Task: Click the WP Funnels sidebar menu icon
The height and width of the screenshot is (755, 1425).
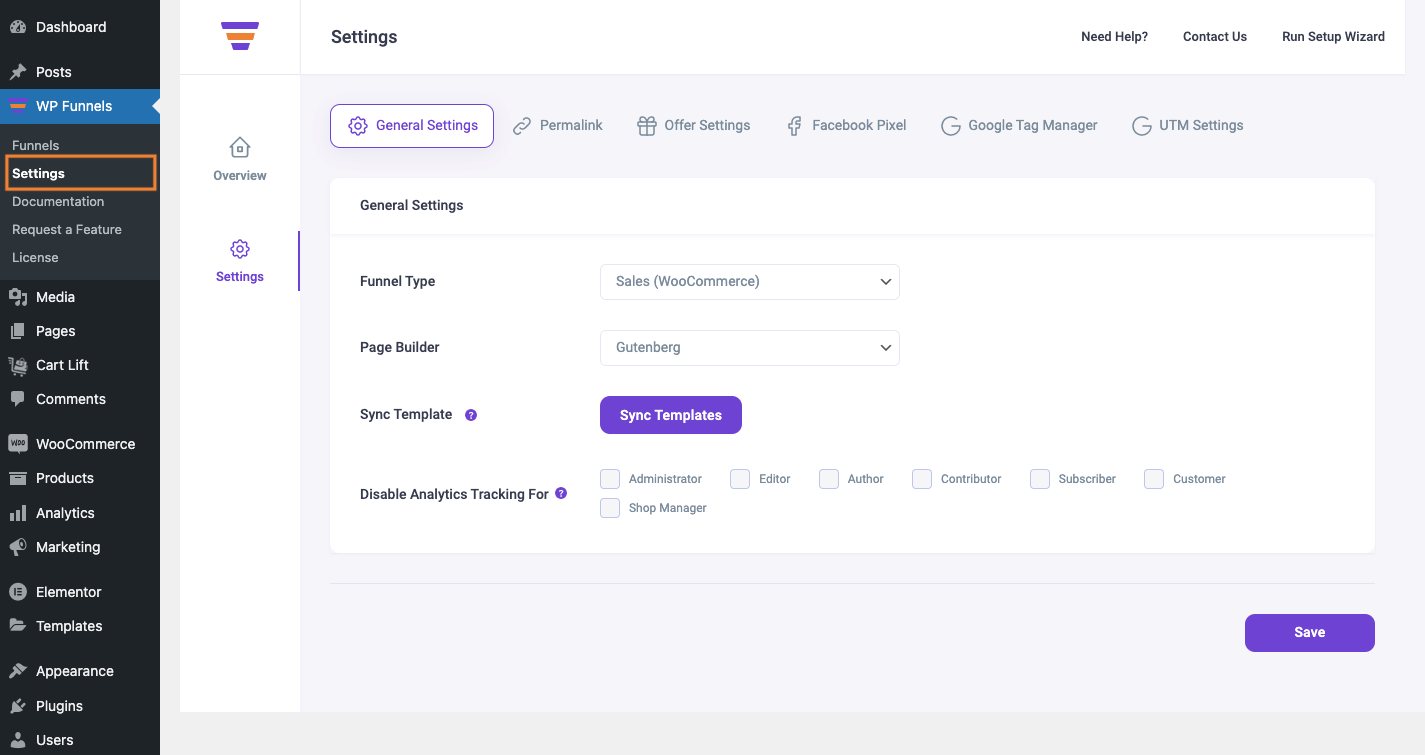Action: point(18,106)
